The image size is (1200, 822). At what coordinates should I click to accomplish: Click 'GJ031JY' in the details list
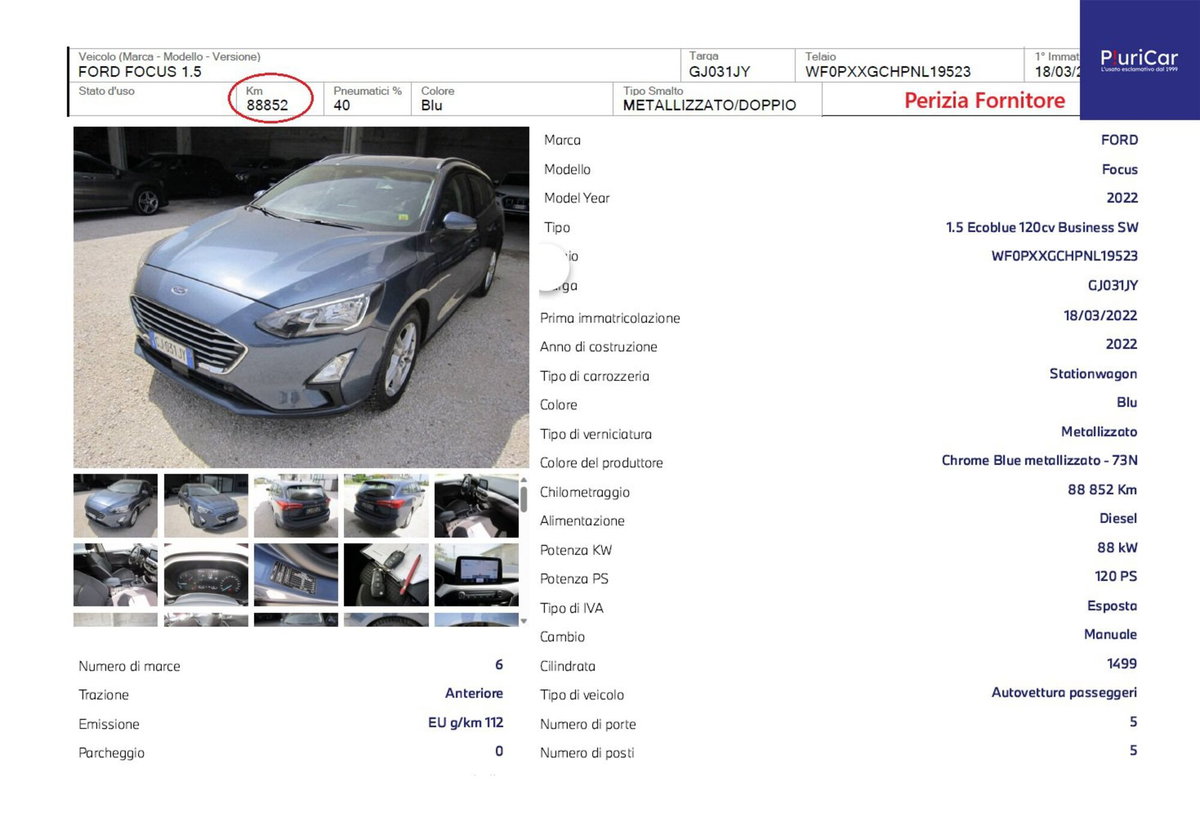coord(1113,285)
